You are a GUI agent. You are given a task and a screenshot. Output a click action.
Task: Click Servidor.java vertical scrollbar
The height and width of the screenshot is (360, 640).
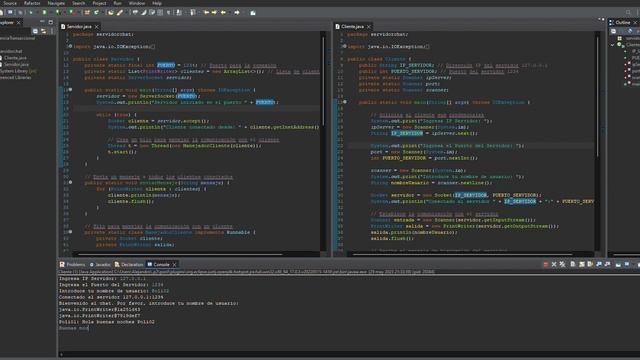[323, 82]
